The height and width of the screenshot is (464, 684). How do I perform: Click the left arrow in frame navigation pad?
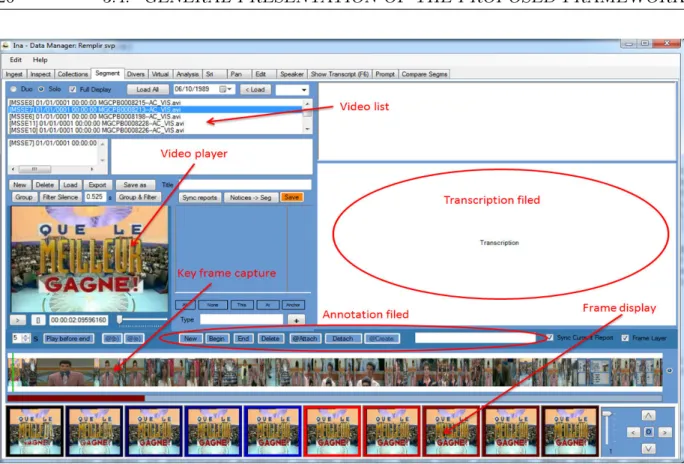click(633, 432)
